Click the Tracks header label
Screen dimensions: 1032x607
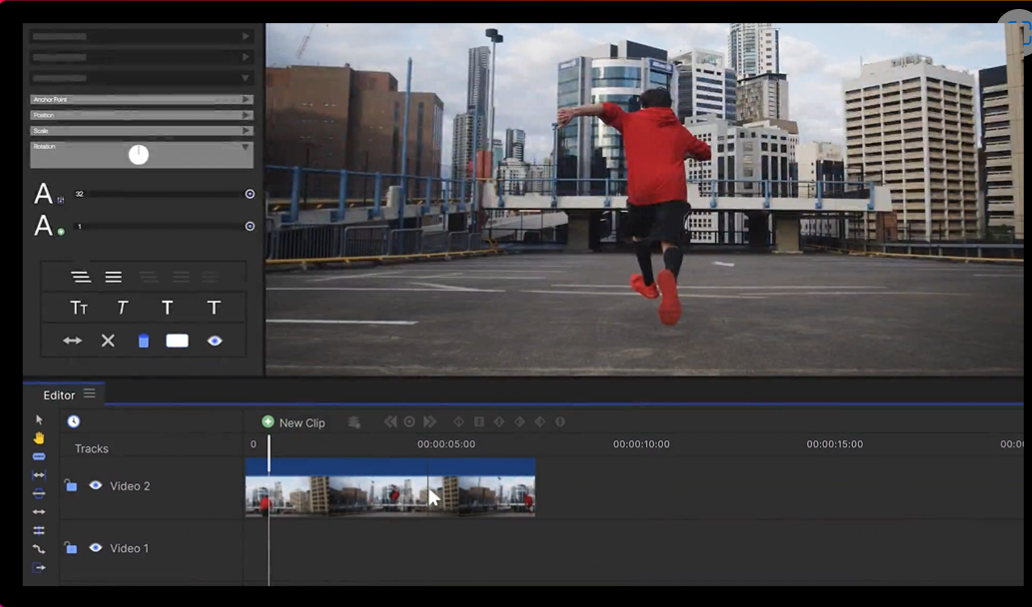click(x=91, y=448)
